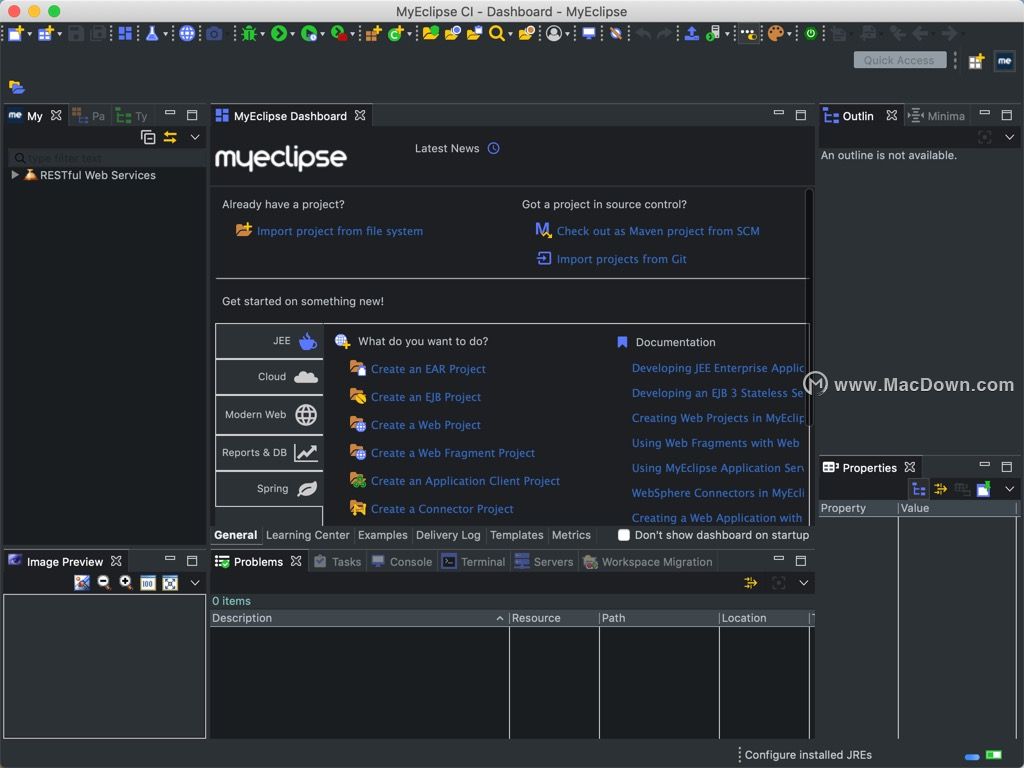This screenshot has height=768, width=1024.
Task: Click the blue upload deploy icon
Action: tap(692, 33)
